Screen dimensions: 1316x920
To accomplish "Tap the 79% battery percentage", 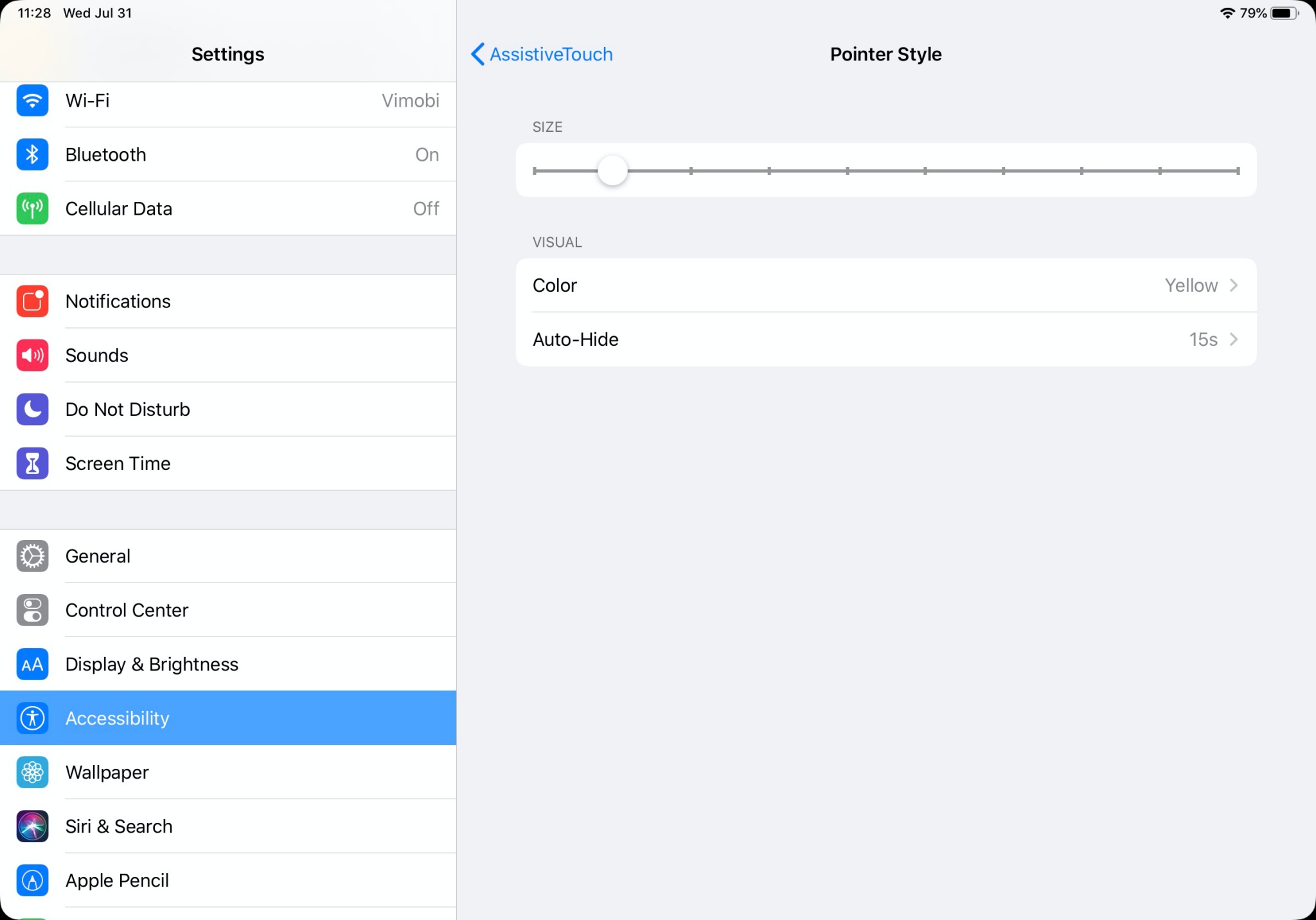I will click(1253, 13).
